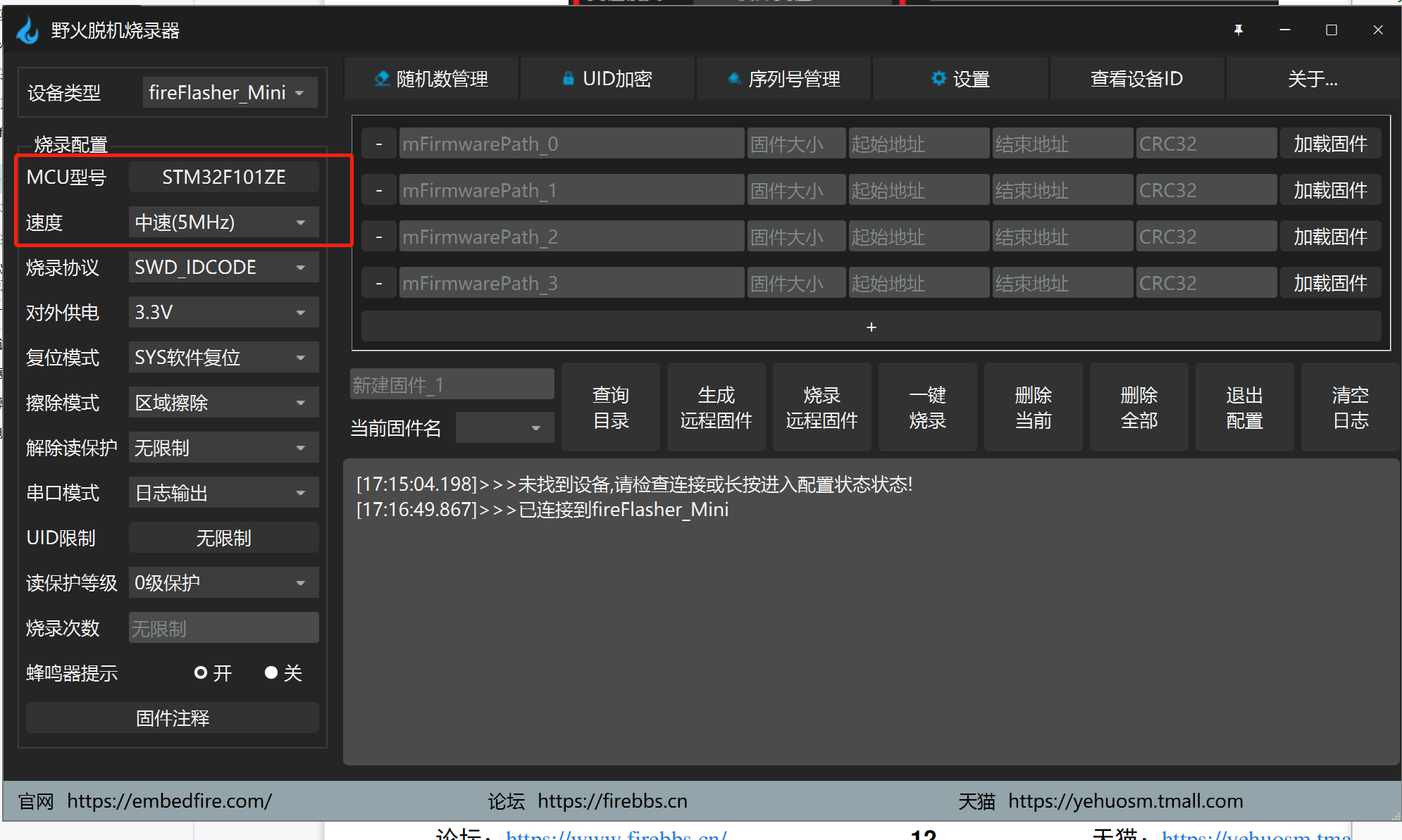Click the 起始地址 field of mFirmwarePath_0
The height and width of the screenshot is (840, 1402).
(919, 144)
